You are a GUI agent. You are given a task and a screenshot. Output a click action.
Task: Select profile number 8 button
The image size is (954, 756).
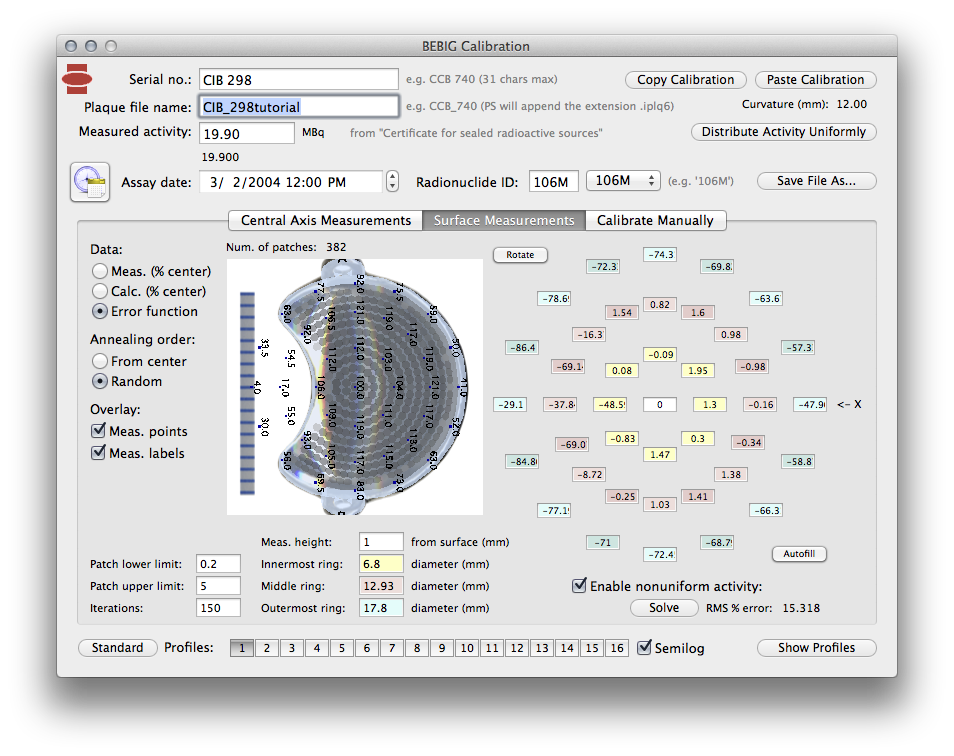[416, 648]
